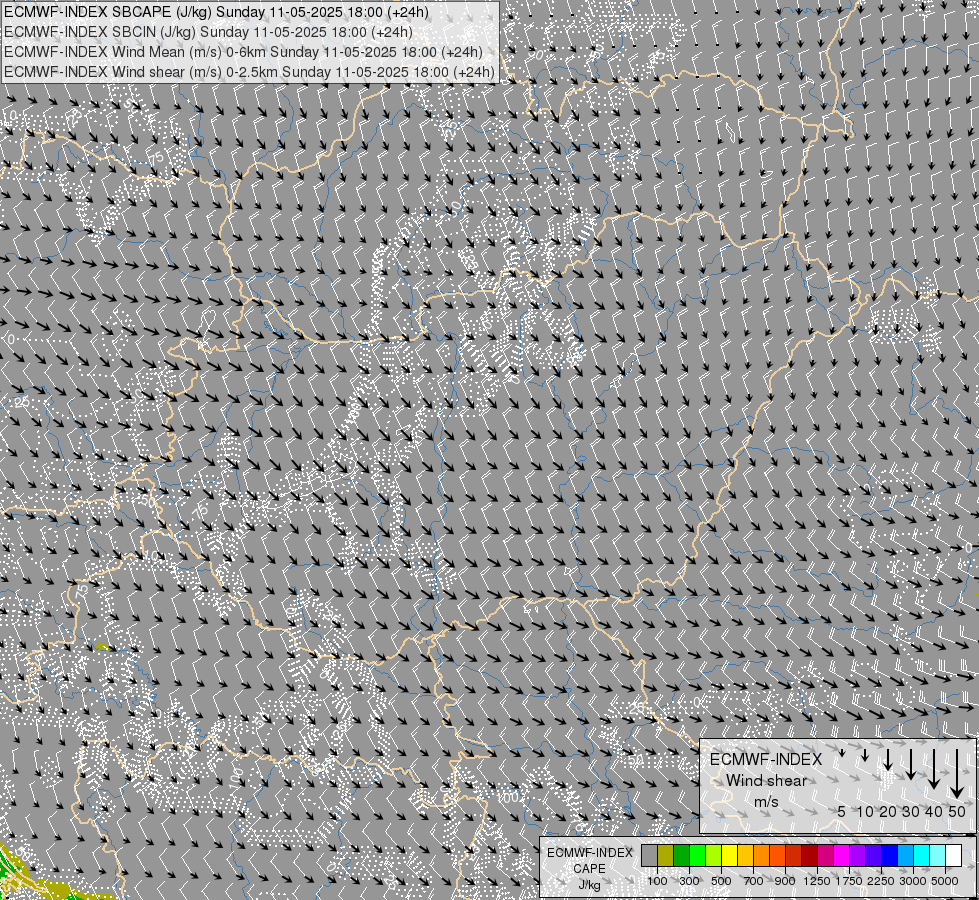Click the '10' label in wind shear legend
This screenshot has width=979, height=900.
[x=865, y=811]
